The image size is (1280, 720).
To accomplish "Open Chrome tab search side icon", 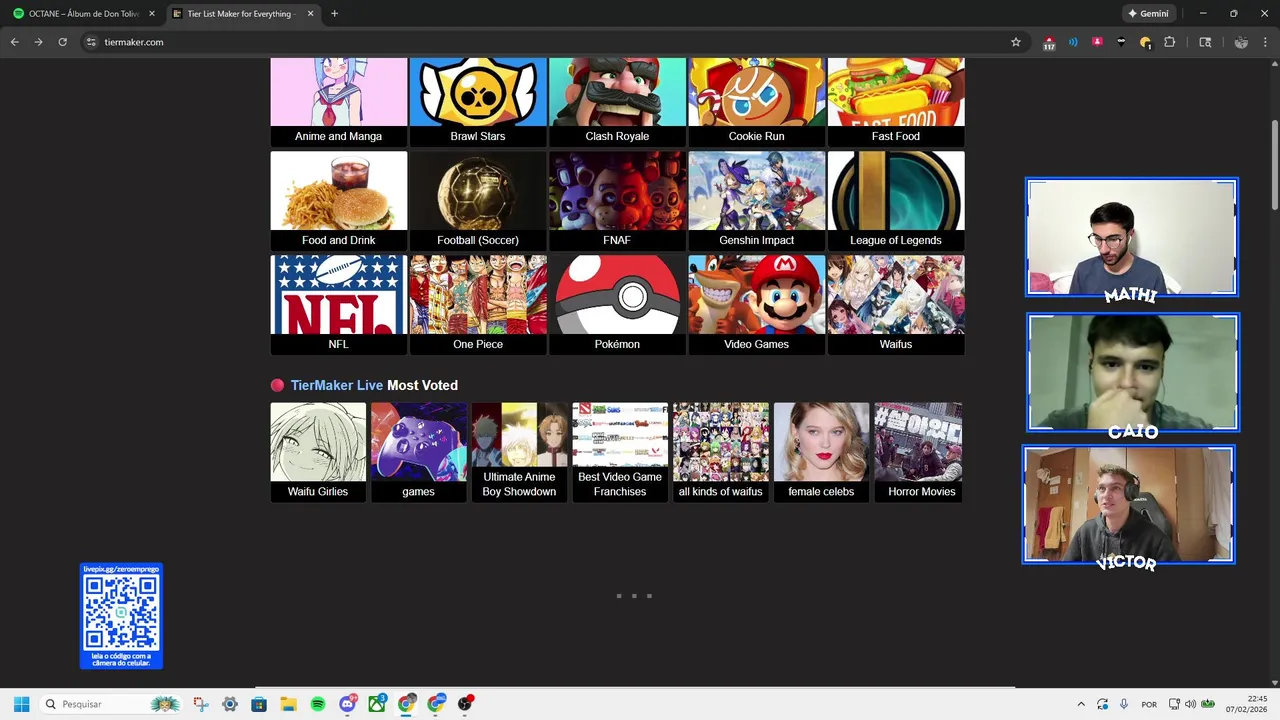I will point(1205,42).
